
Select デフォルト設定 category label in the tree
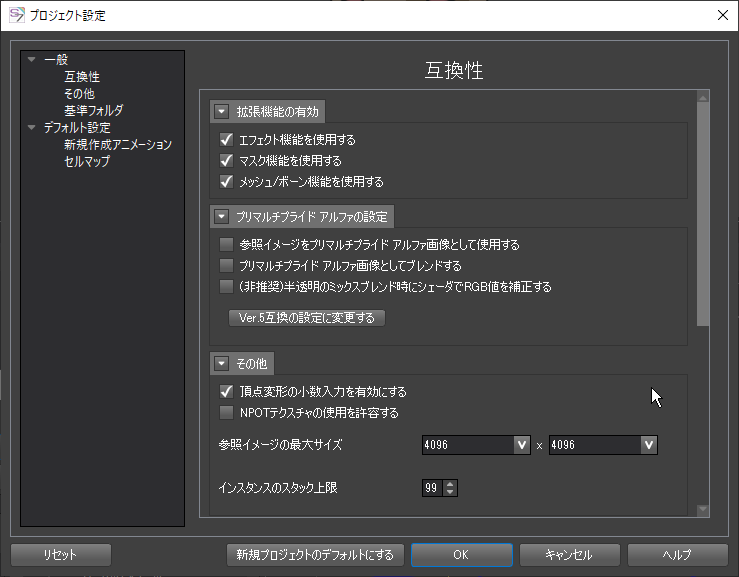coord(77,127)
